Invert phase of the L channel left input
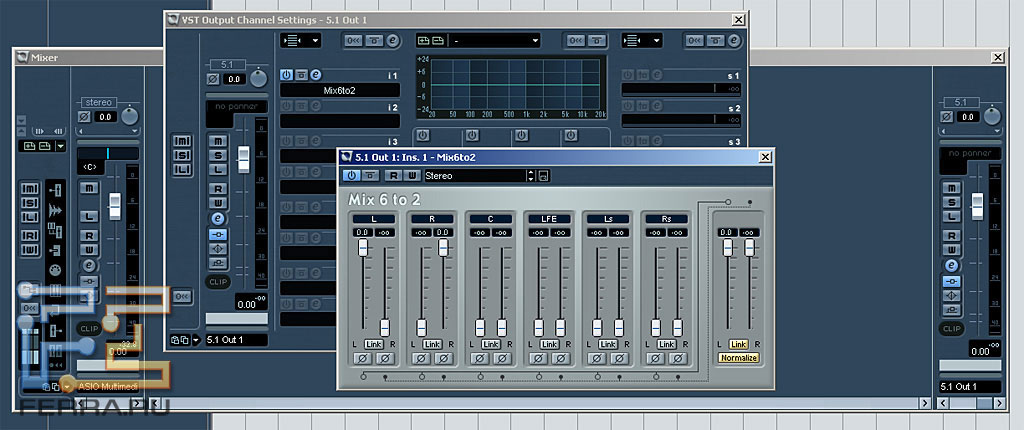The image size is (1024, 430). tap(362, 357)
